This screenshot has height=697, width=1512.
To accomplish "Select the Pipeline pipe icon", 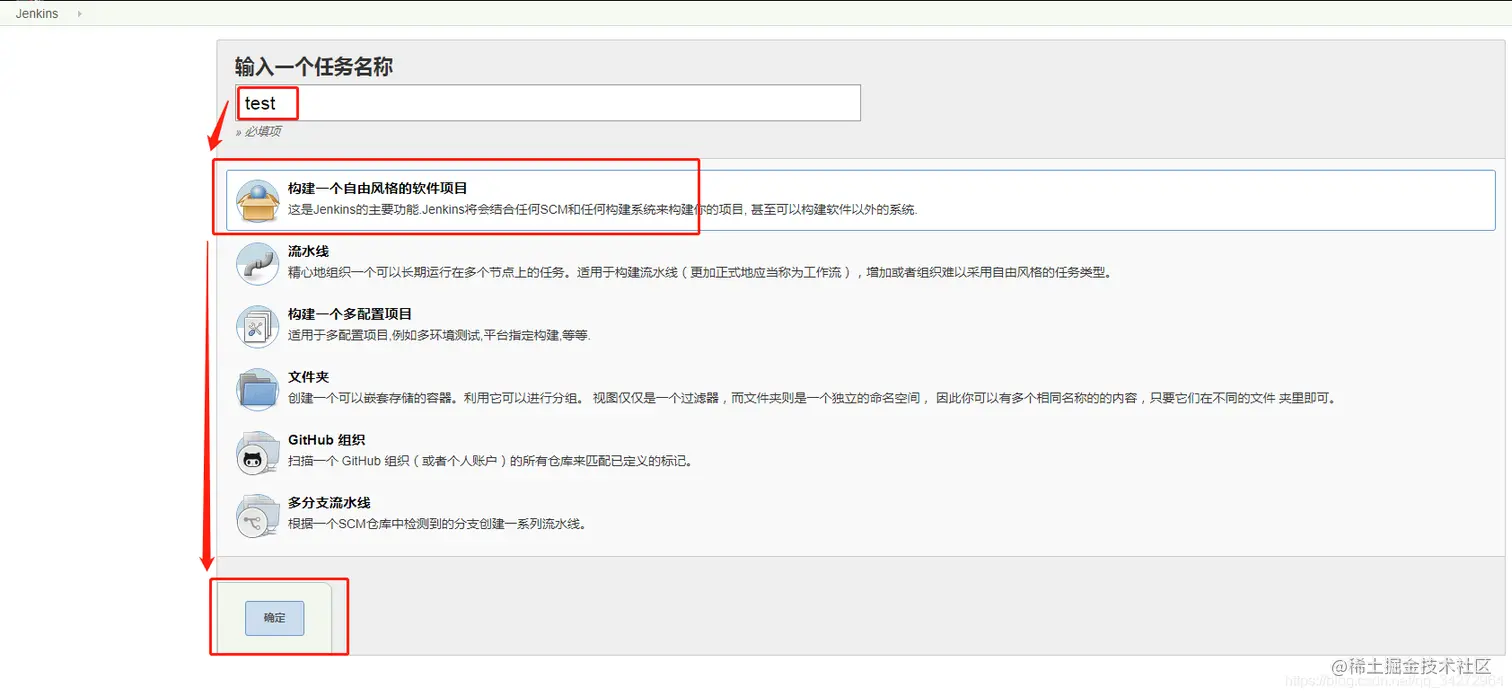I will (257, 264).
